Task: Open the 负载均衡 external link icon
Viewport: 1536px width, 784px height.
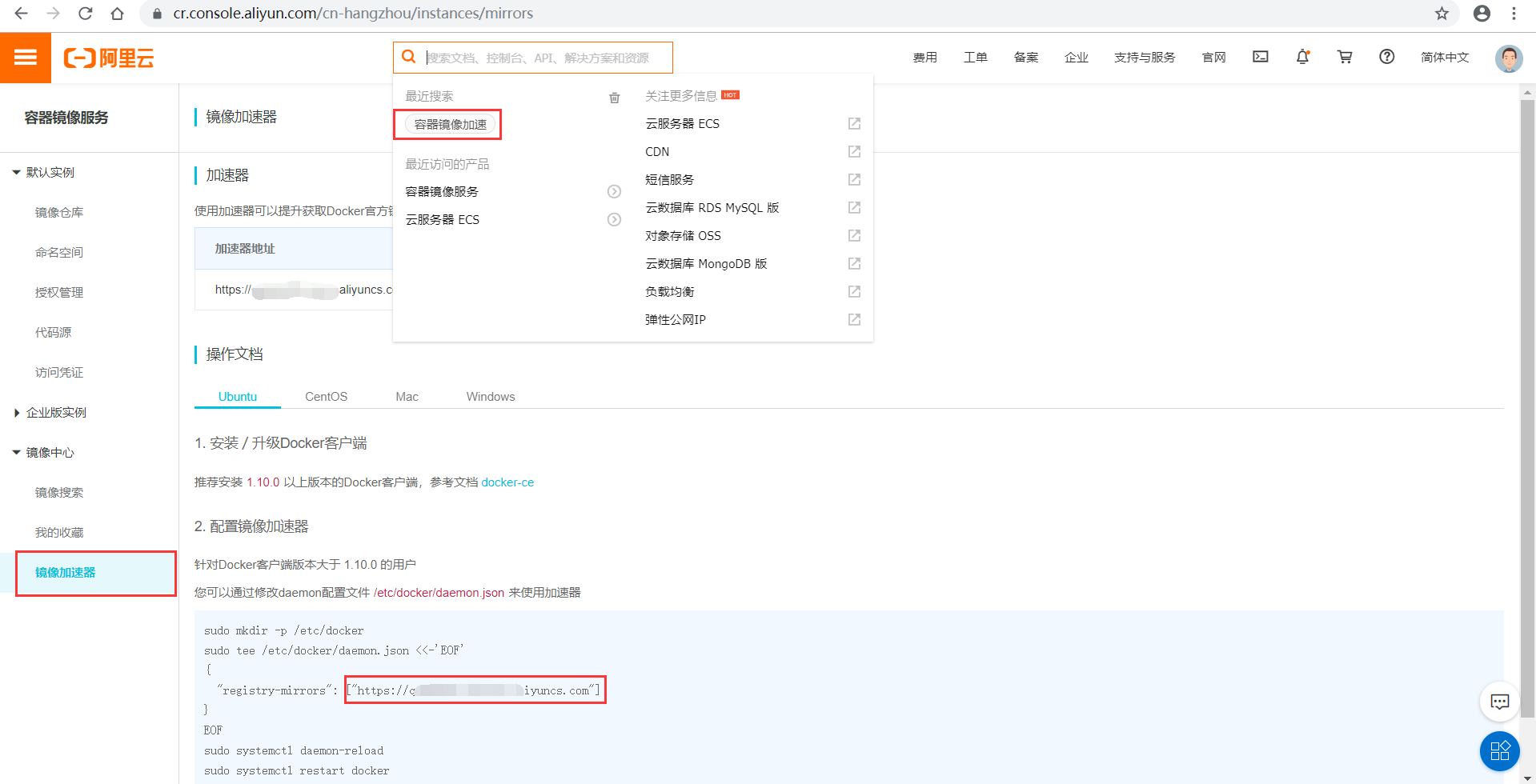Action: [x=854, y=291]
